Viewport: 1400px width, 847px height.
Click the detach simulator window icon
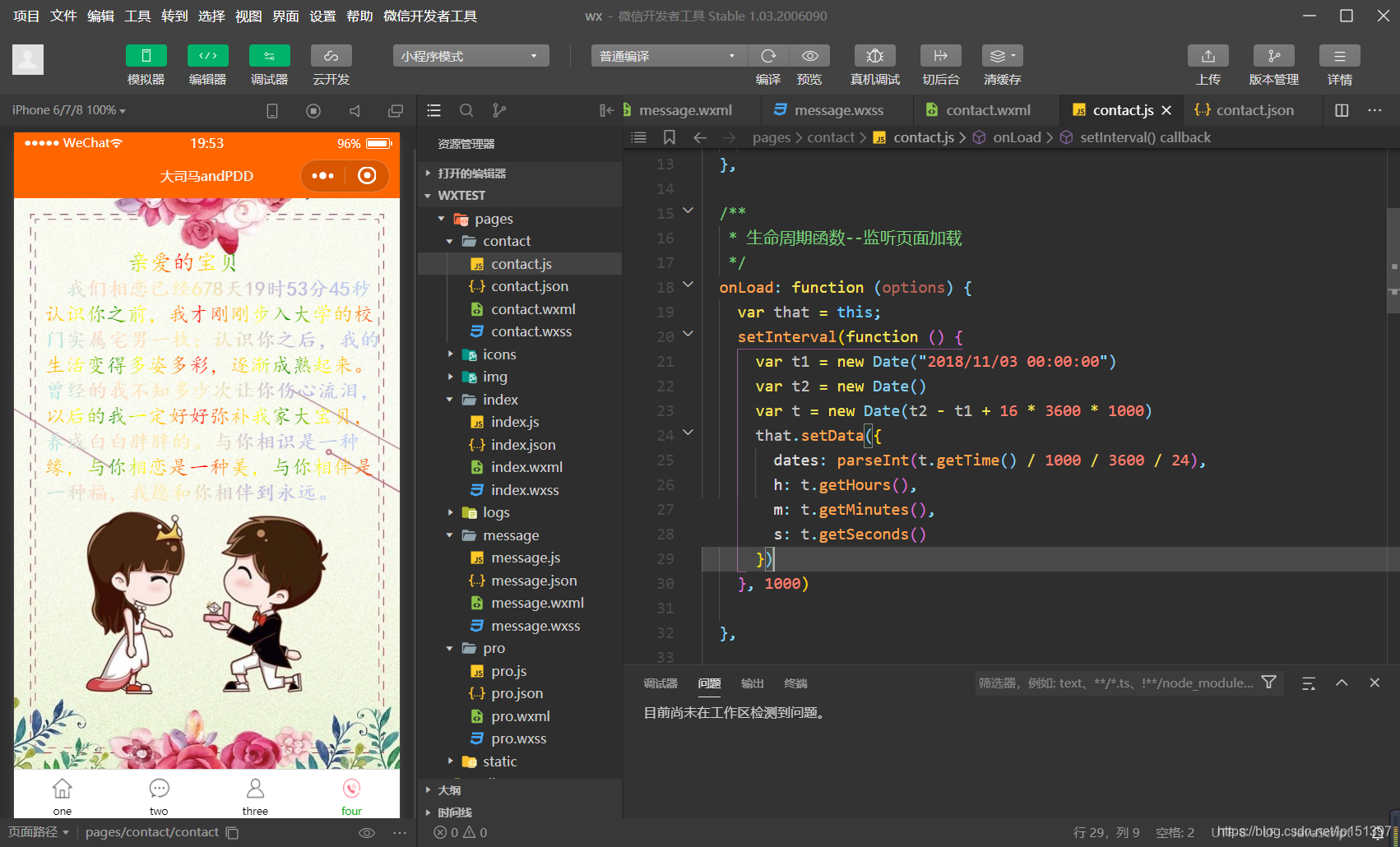coord(396,110)
